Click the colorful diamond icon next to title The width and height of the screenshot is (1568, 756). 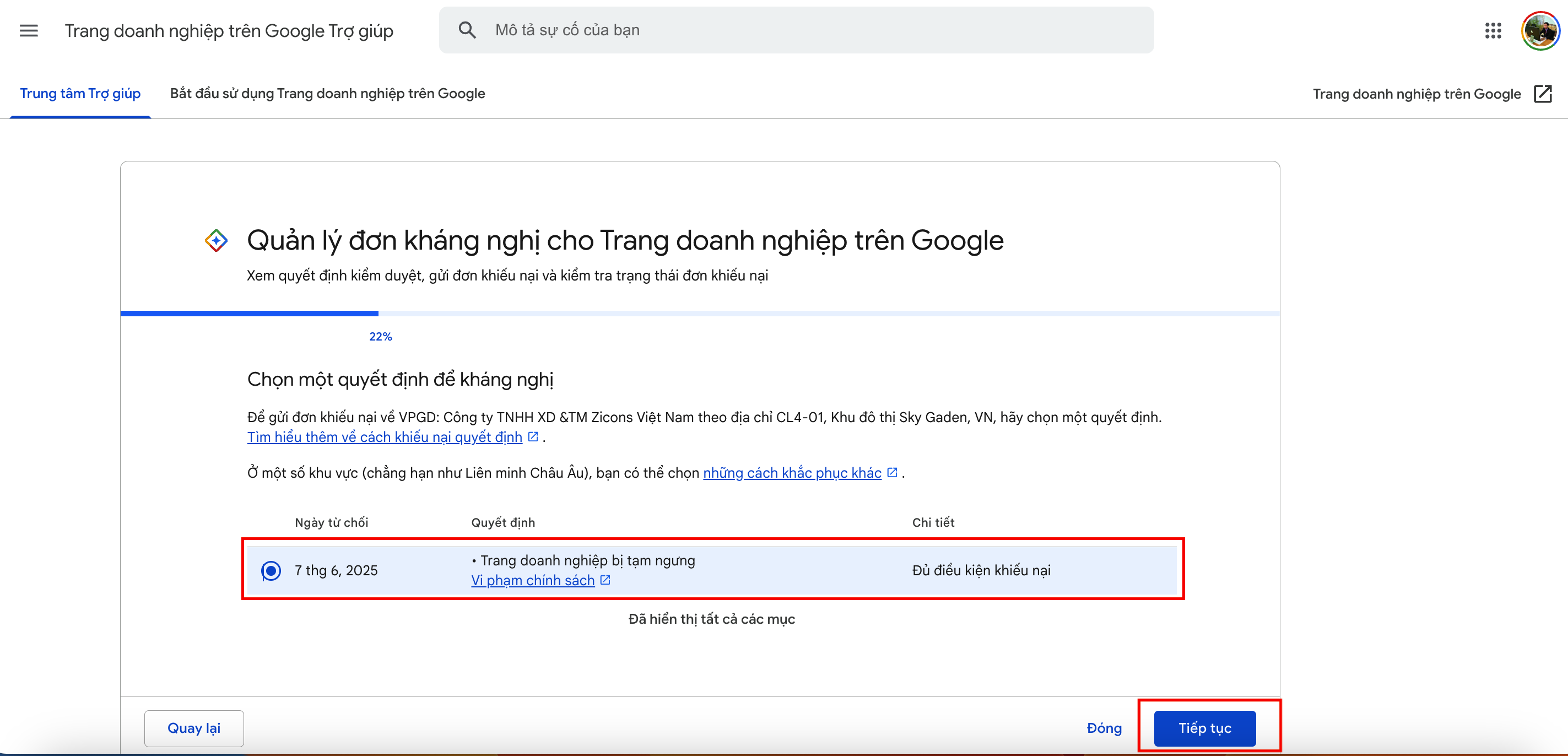[x=216, y=240]
